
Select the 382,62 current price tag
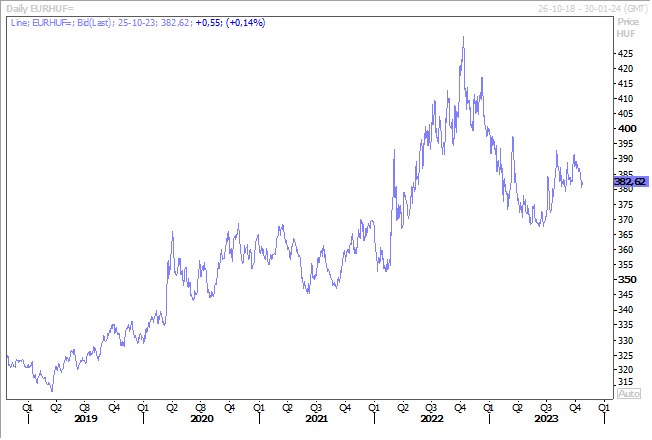(x=631, y=181)
